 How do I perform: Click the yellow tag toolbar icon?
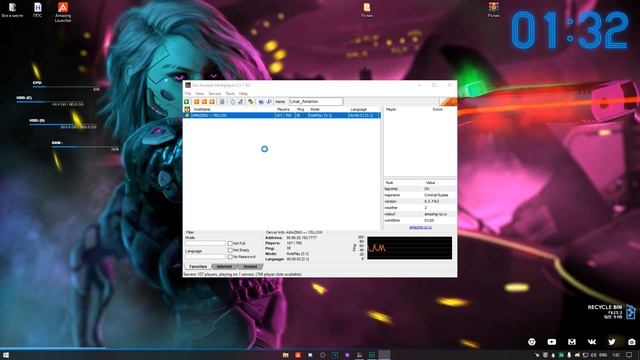(x=251, y=101)
